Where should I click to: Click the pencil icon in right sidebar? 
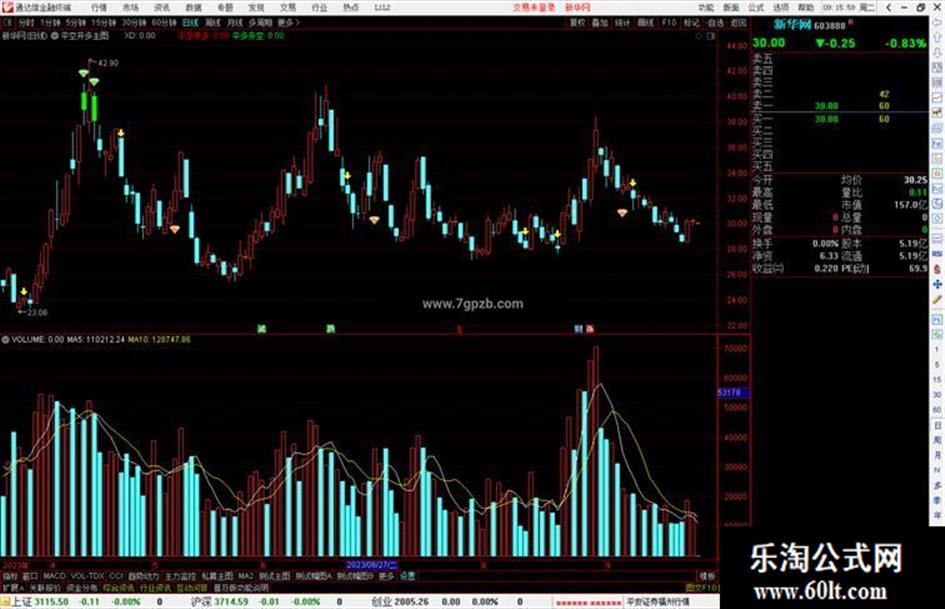pyautogui.click(x=937, y=300)
